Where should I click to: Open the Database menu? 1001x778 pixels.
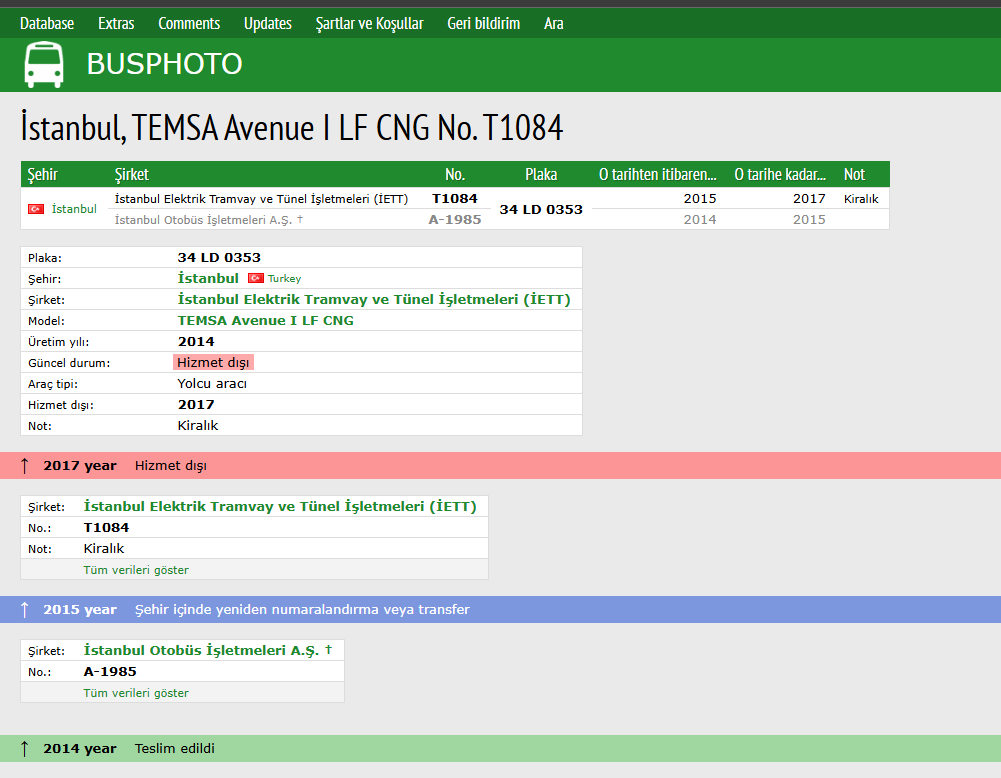[47, 23]
